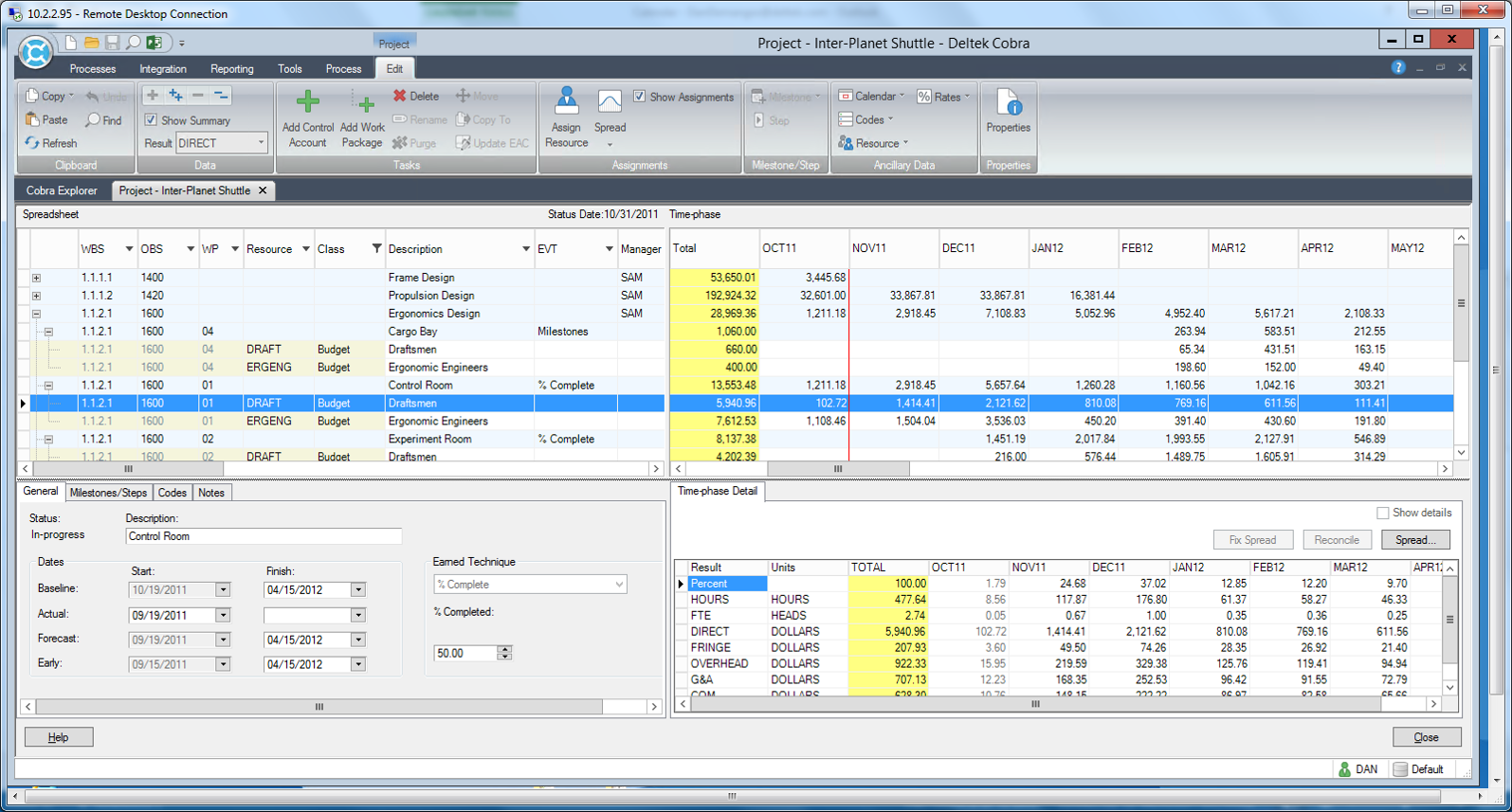The image size is (1512, 812).
Task: Click the Open folder icon in quick access toolbar
Action: point(92,43)
